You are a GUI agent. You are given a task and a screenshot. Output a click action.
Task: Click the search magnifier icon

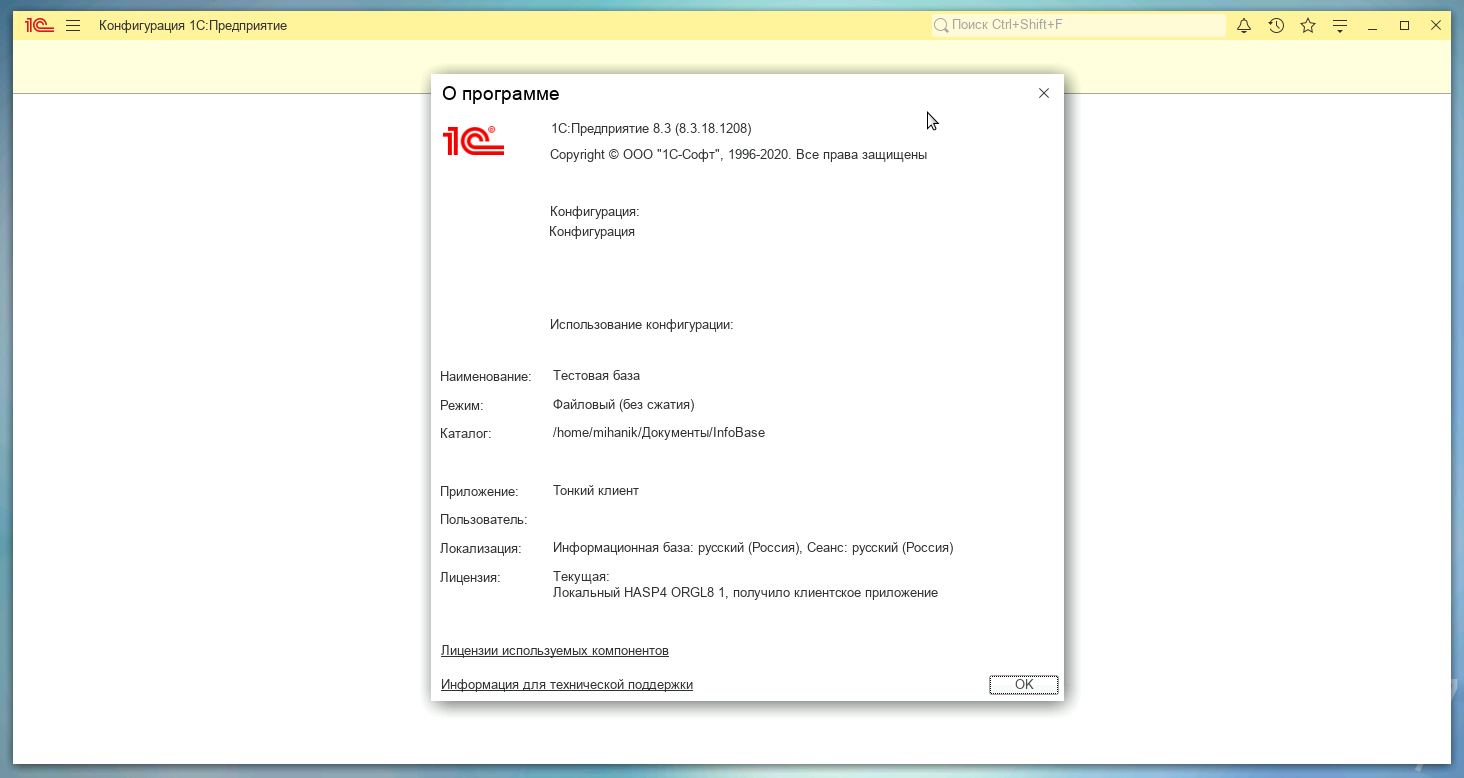[x=941, y=25]
